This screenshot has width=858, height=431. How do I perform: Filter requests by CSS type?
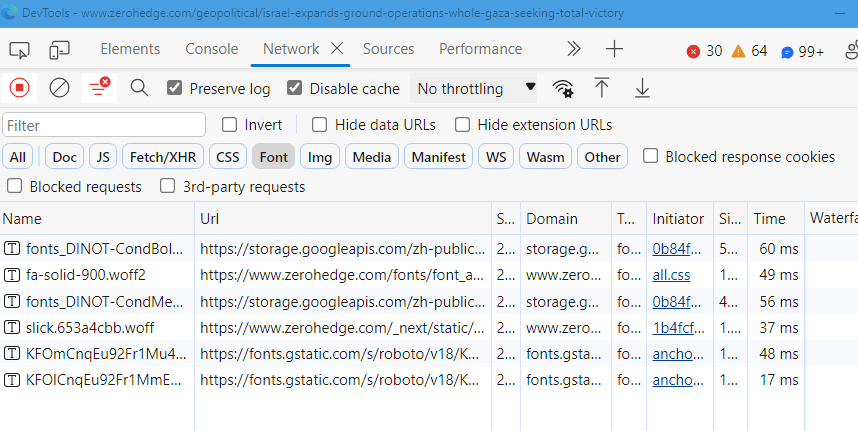228,157
